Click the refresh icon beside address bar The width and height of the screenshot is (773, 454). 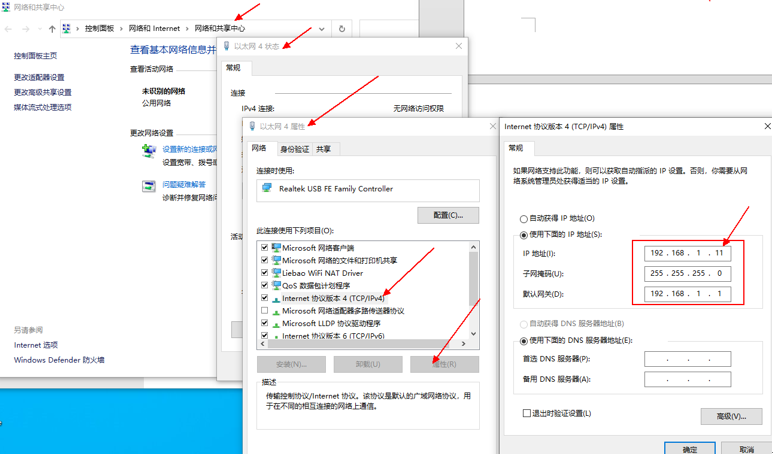pyautogui.click(x=342, y=29)
